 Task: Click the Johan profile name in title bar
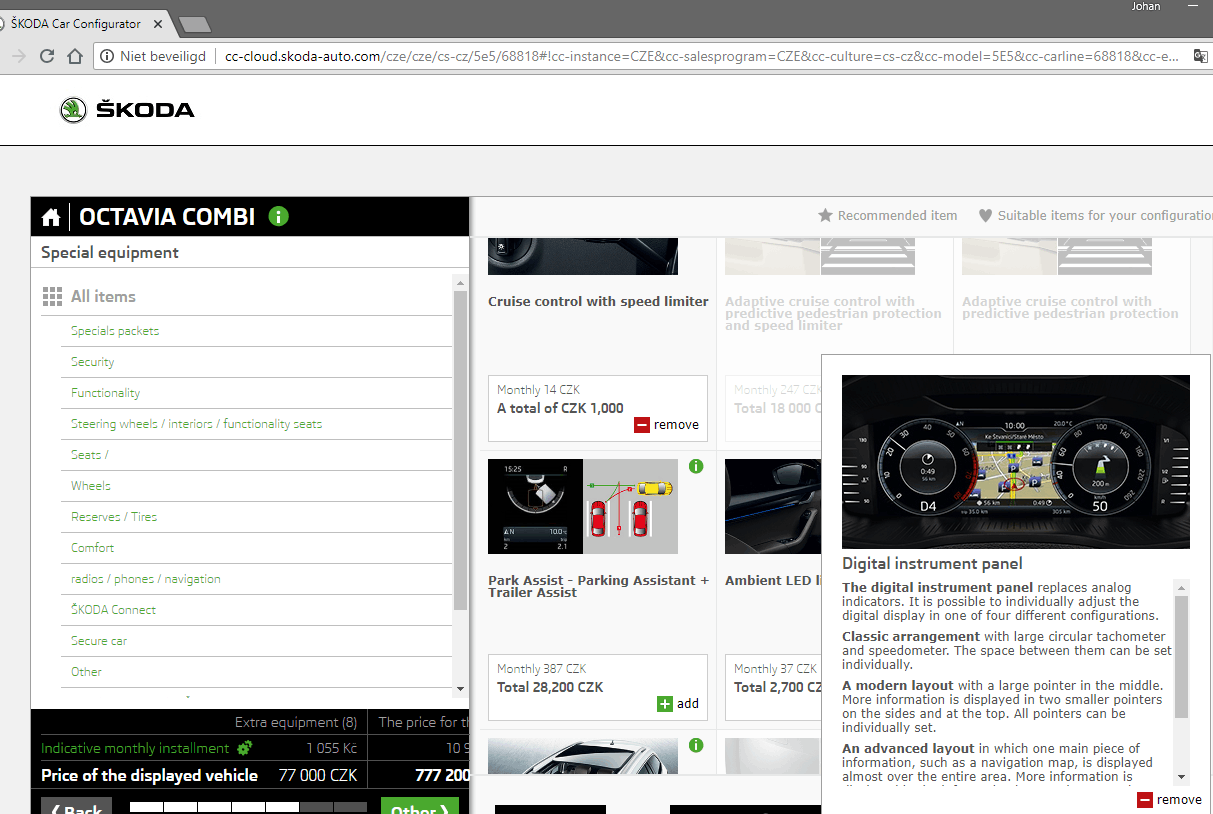pyautogui.click(x=1145, y=7)
